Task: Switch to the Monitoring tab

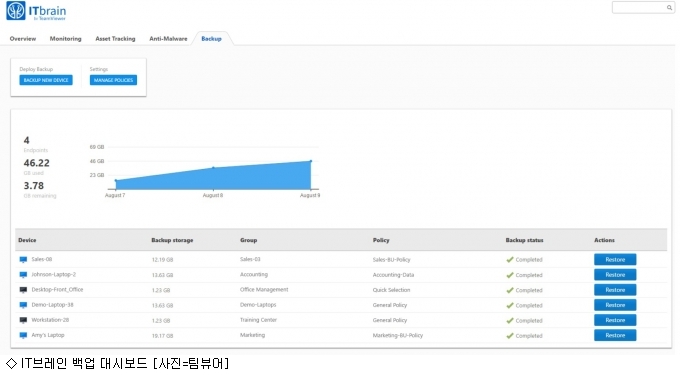Action: point(65,39)
